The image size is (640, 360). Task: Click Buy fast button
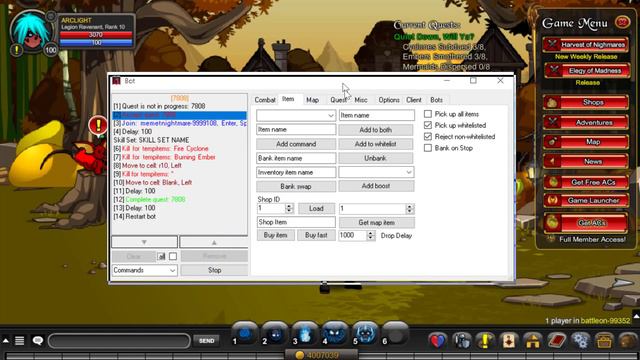[316, 235]
